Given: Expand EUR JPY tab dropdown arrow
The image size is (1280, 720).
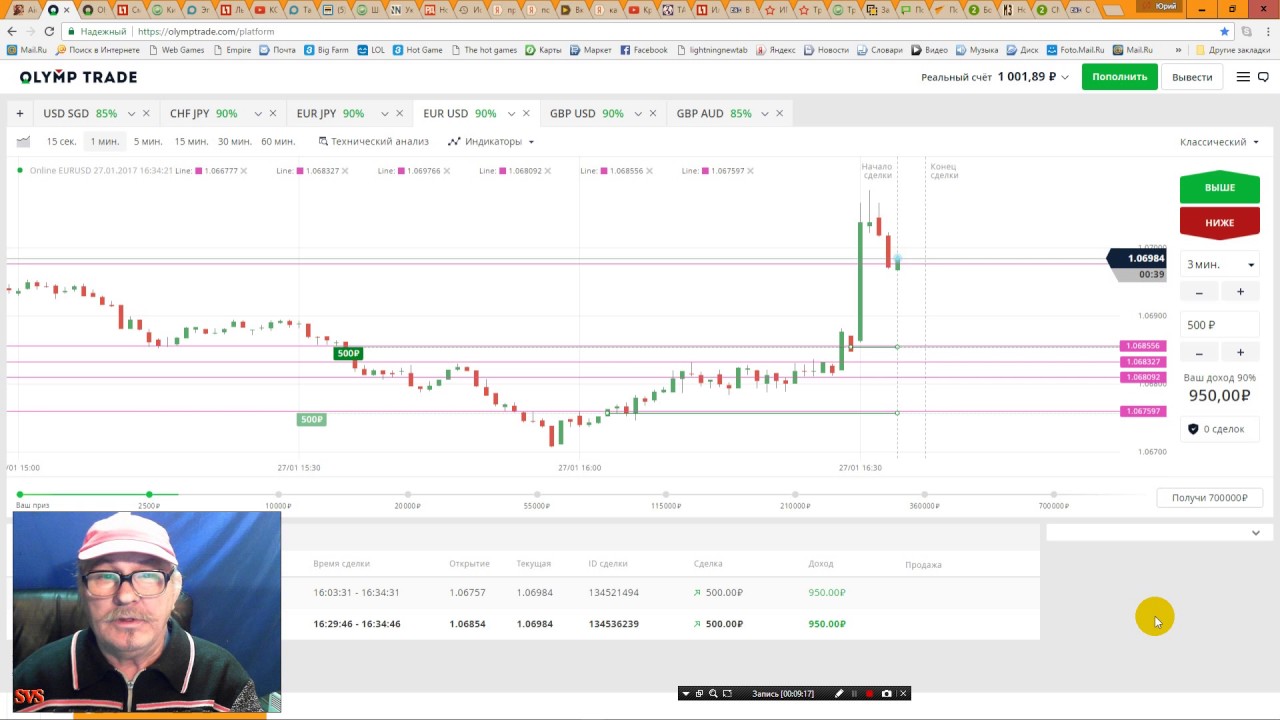Looking at the screenshot, I should pos(384,114).
